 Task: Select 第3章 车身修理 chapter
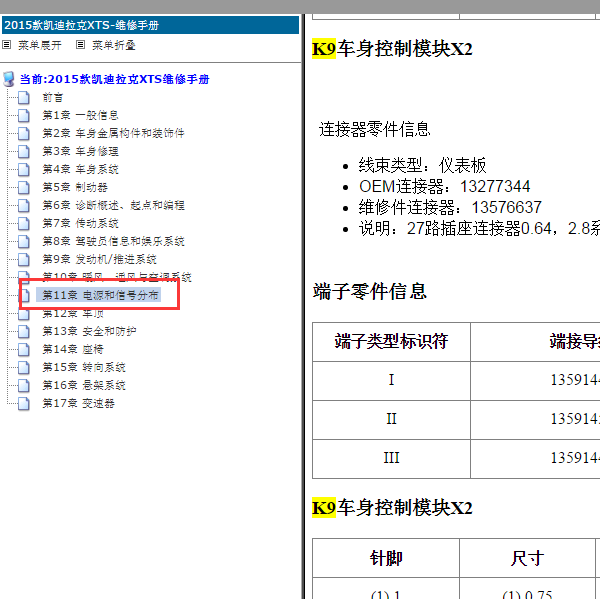click(80, 151)
